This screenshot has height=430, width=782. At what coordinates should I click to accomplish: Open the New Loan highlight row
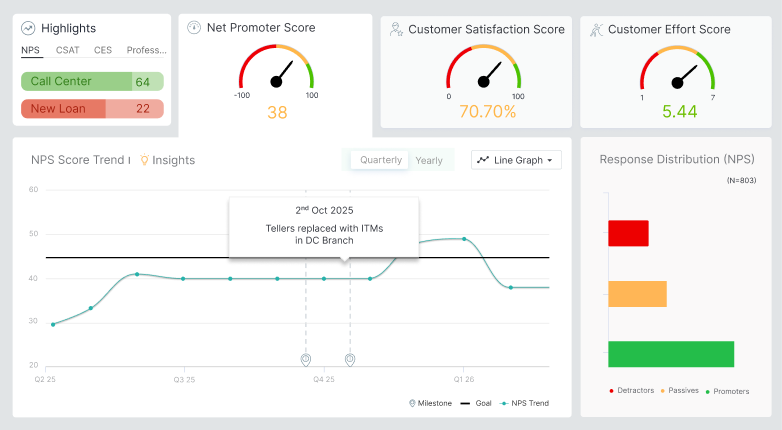(91, 108)
